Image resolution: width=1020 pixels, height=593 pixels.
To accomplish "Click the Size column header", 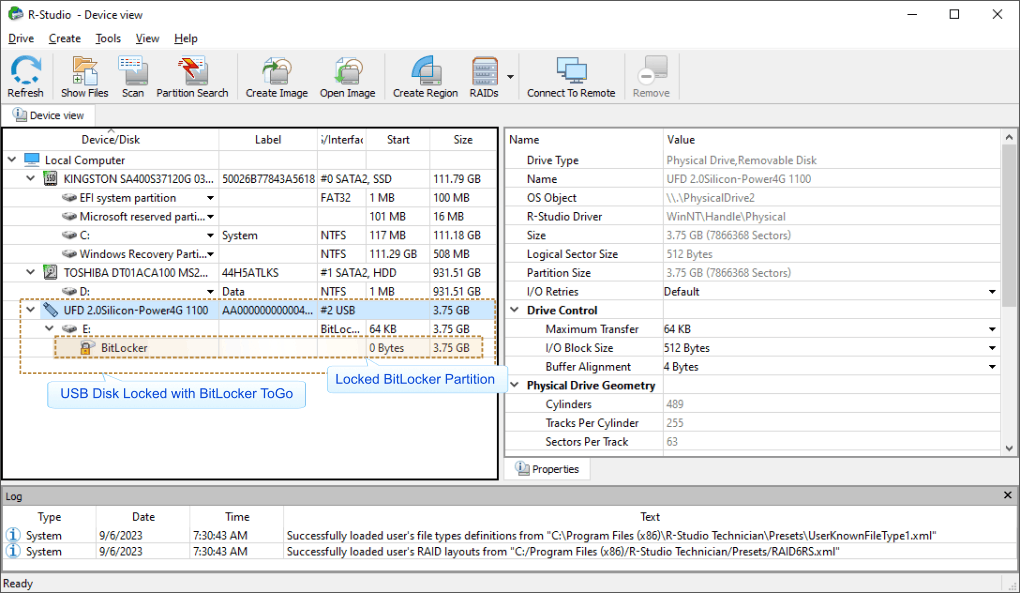I will (x=463, y=139).
